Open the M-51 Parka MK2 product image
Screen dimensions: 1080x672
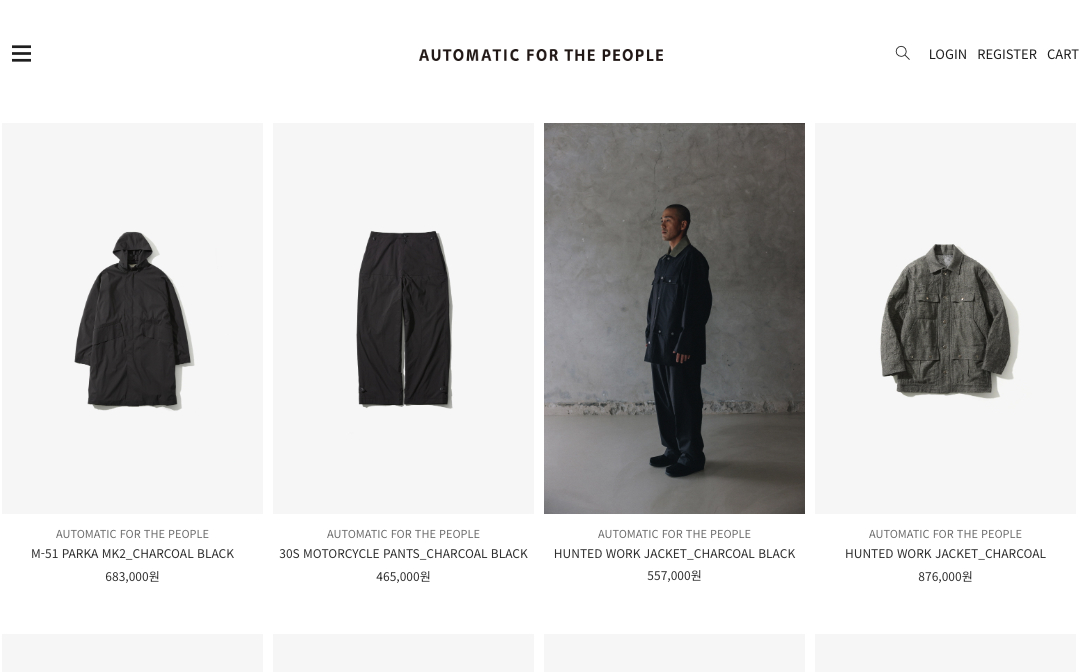(132, 318)
